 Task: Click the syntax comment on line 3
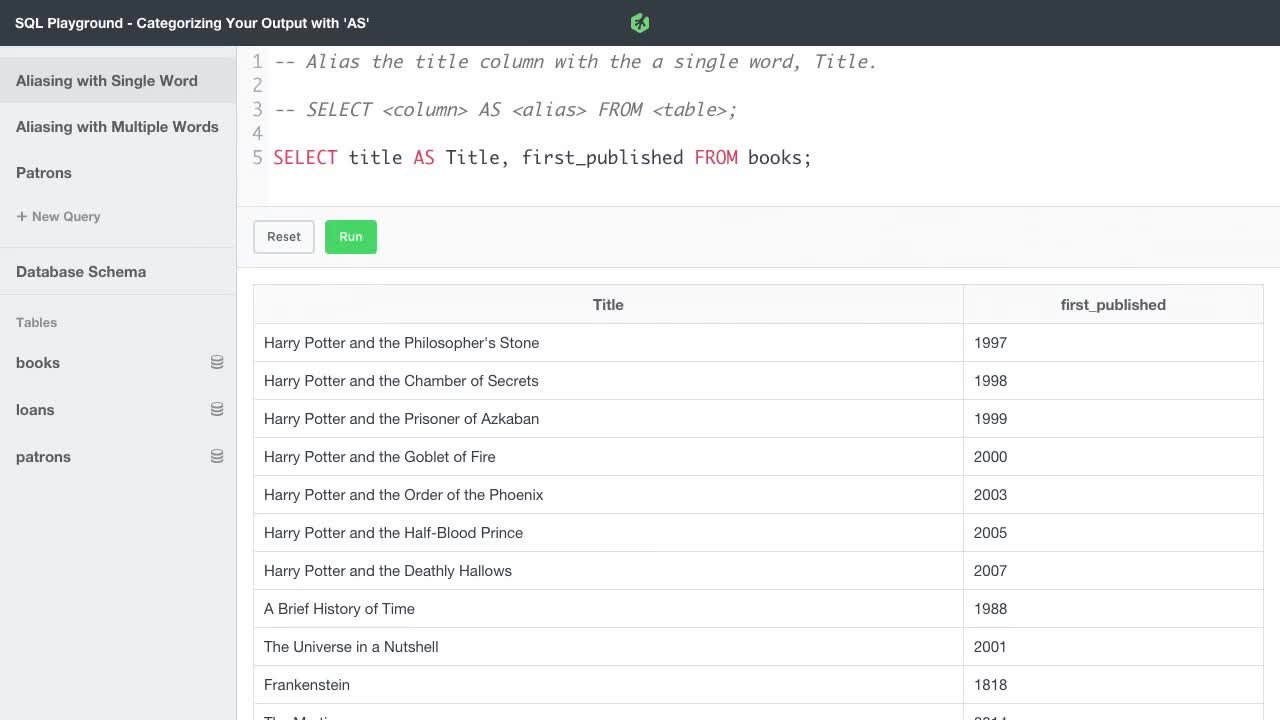(x=505, y=110)
